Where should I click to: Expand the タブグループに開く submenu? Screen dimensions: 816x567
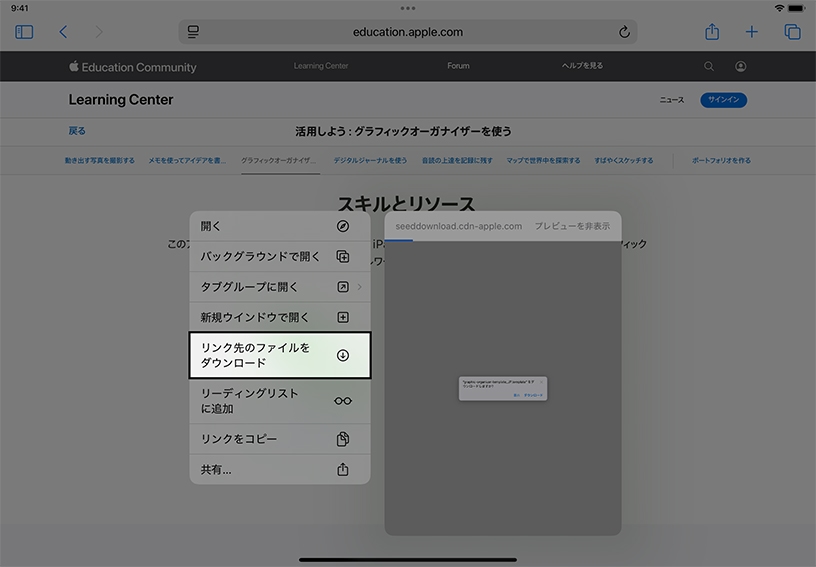point(280,287)
